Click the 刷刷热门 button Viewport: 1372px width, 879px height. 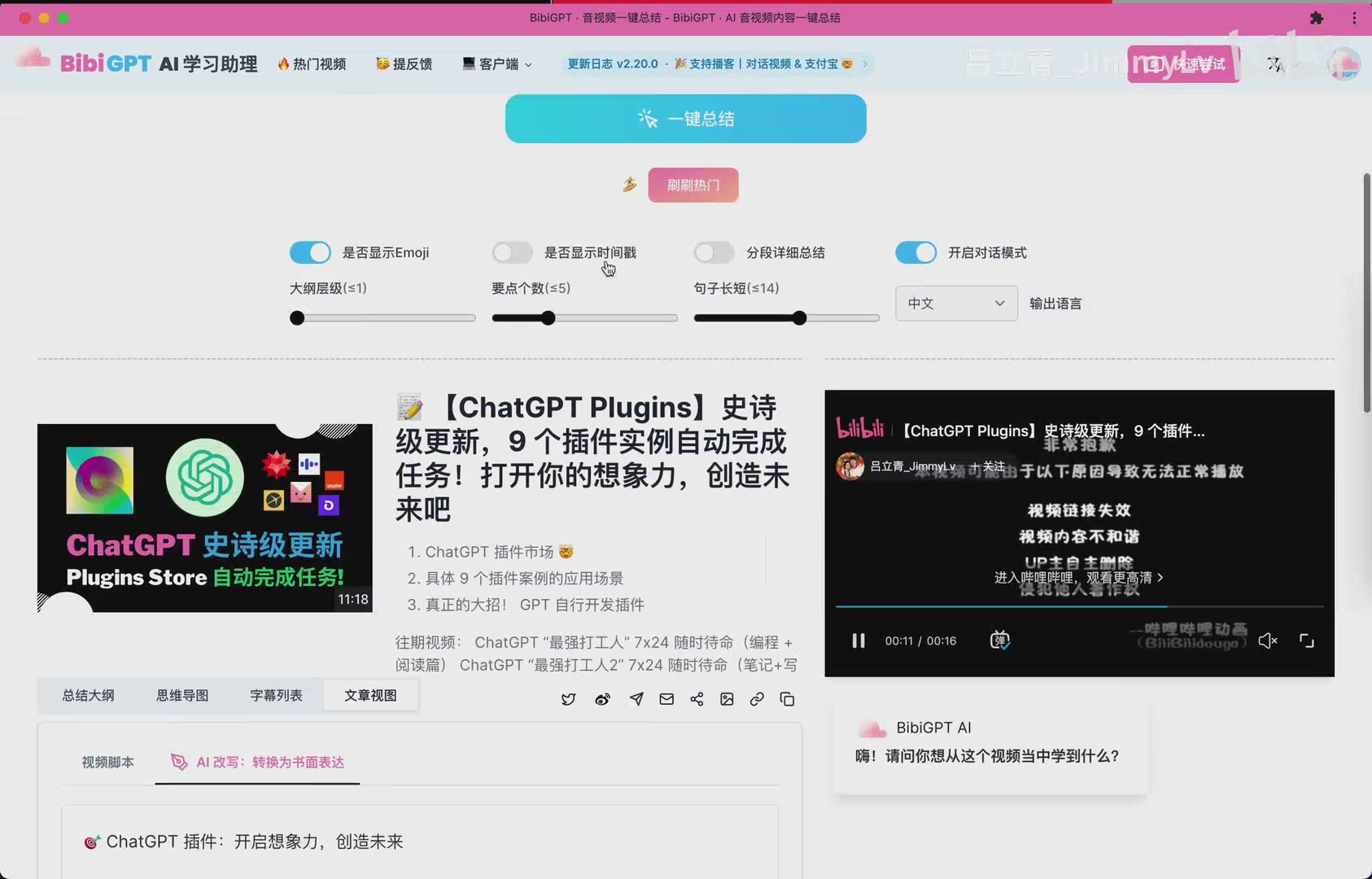point(693,185)
